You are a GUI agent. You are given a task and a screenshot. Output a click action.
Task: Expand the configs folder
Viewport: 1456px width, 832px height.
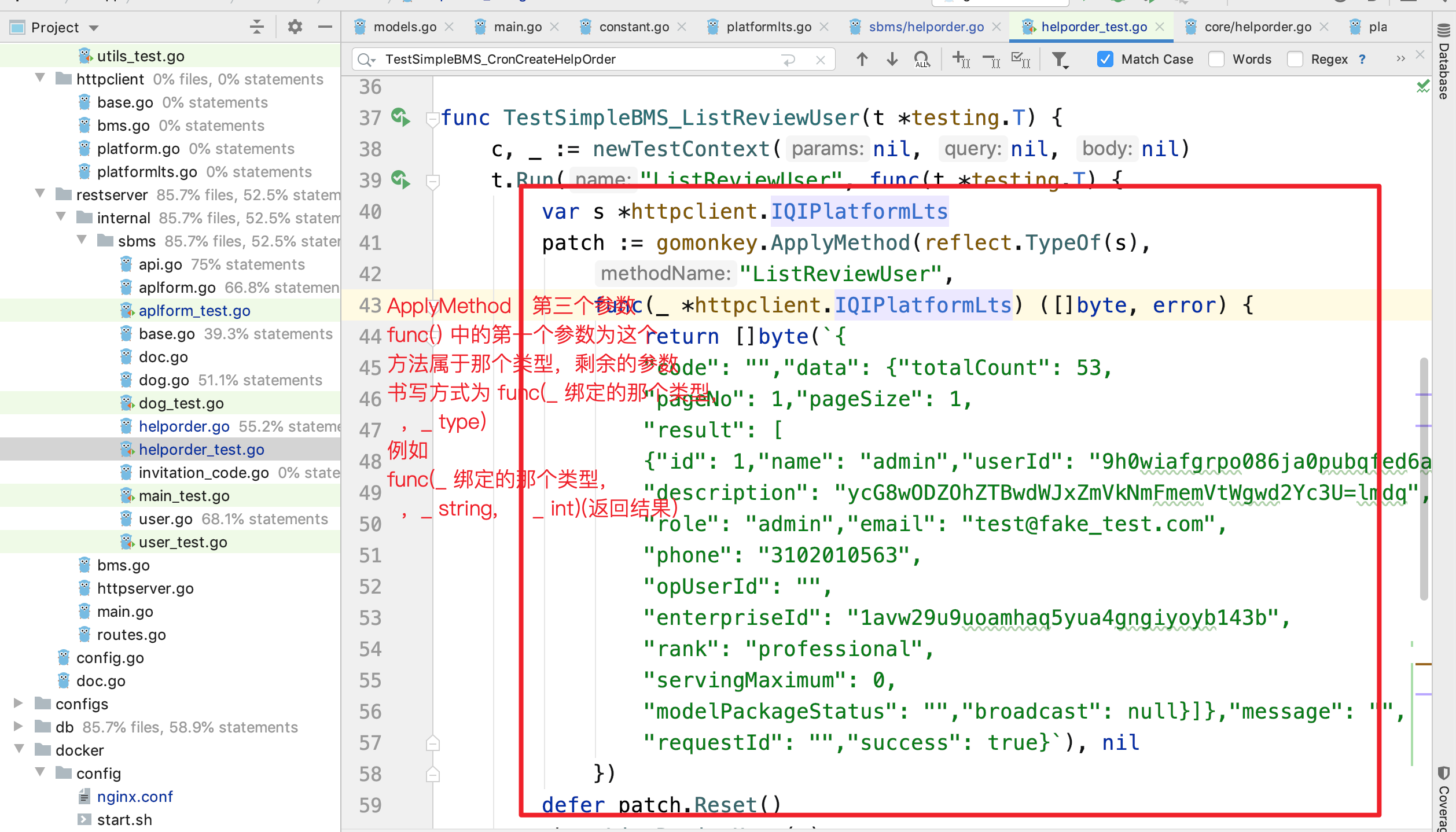18,703
